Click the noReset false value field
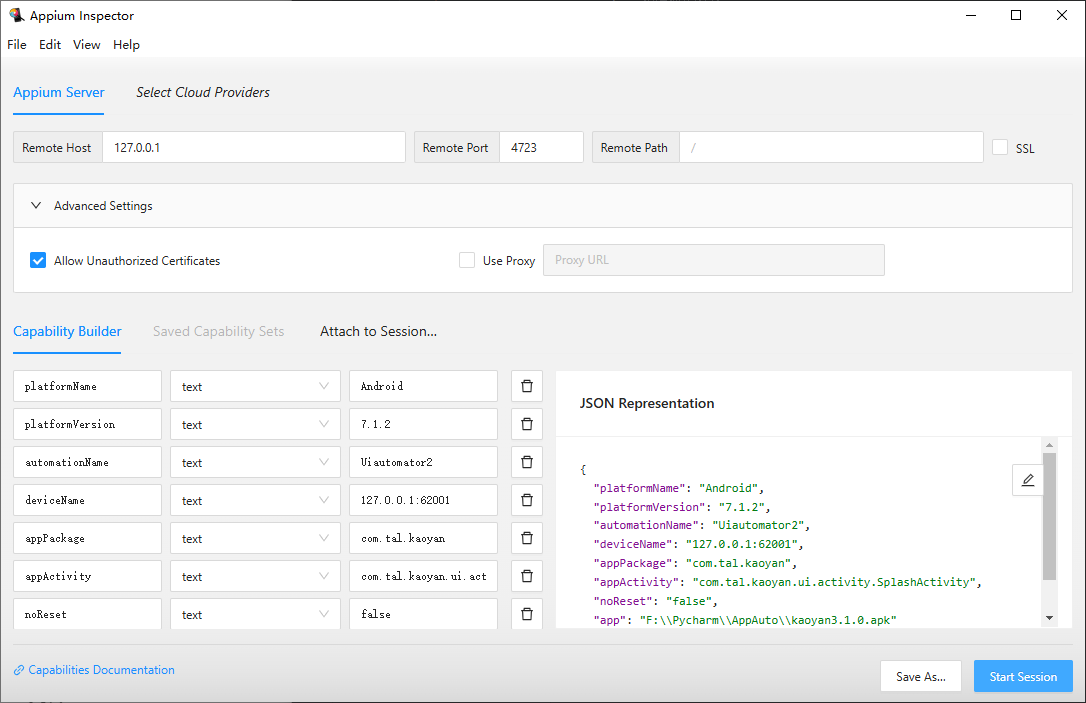Viewport: 1086px width, 703px height. 423,614
